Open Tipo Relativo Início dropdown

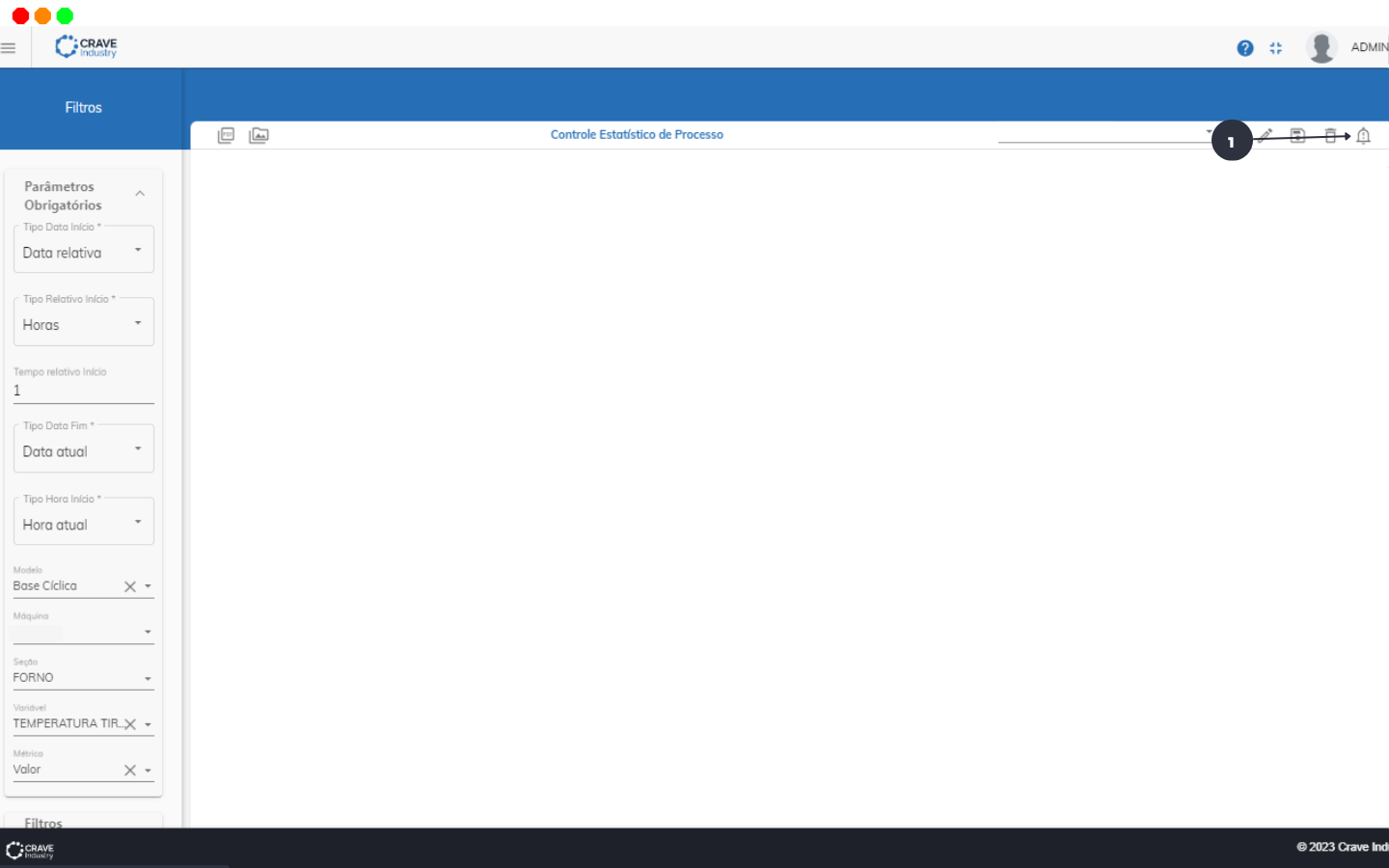coord(84,322)
